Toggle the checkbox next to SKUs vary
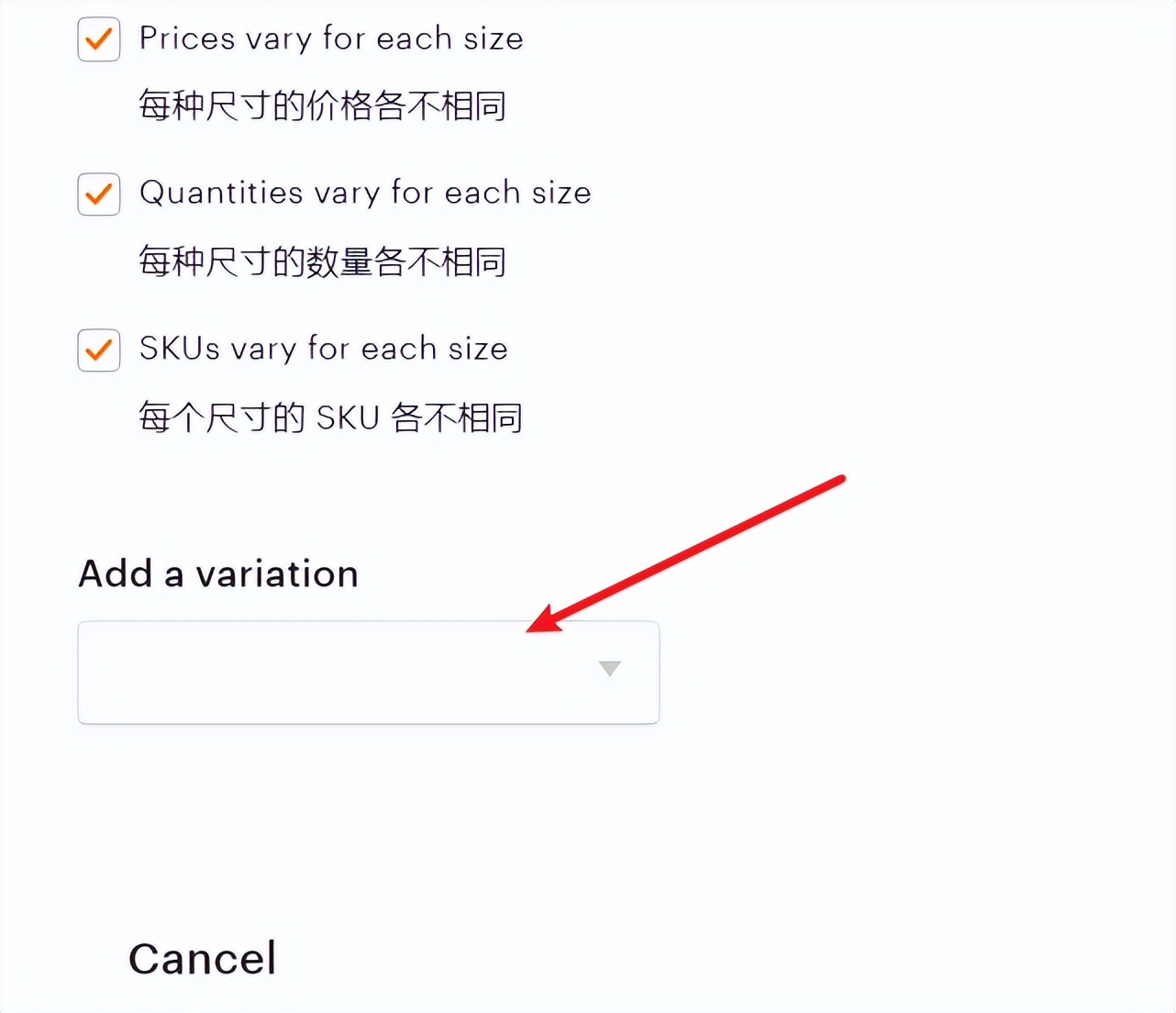The width and height of the screenshot is (1176, 1013). pyautogui.click(x=98, y=350)
